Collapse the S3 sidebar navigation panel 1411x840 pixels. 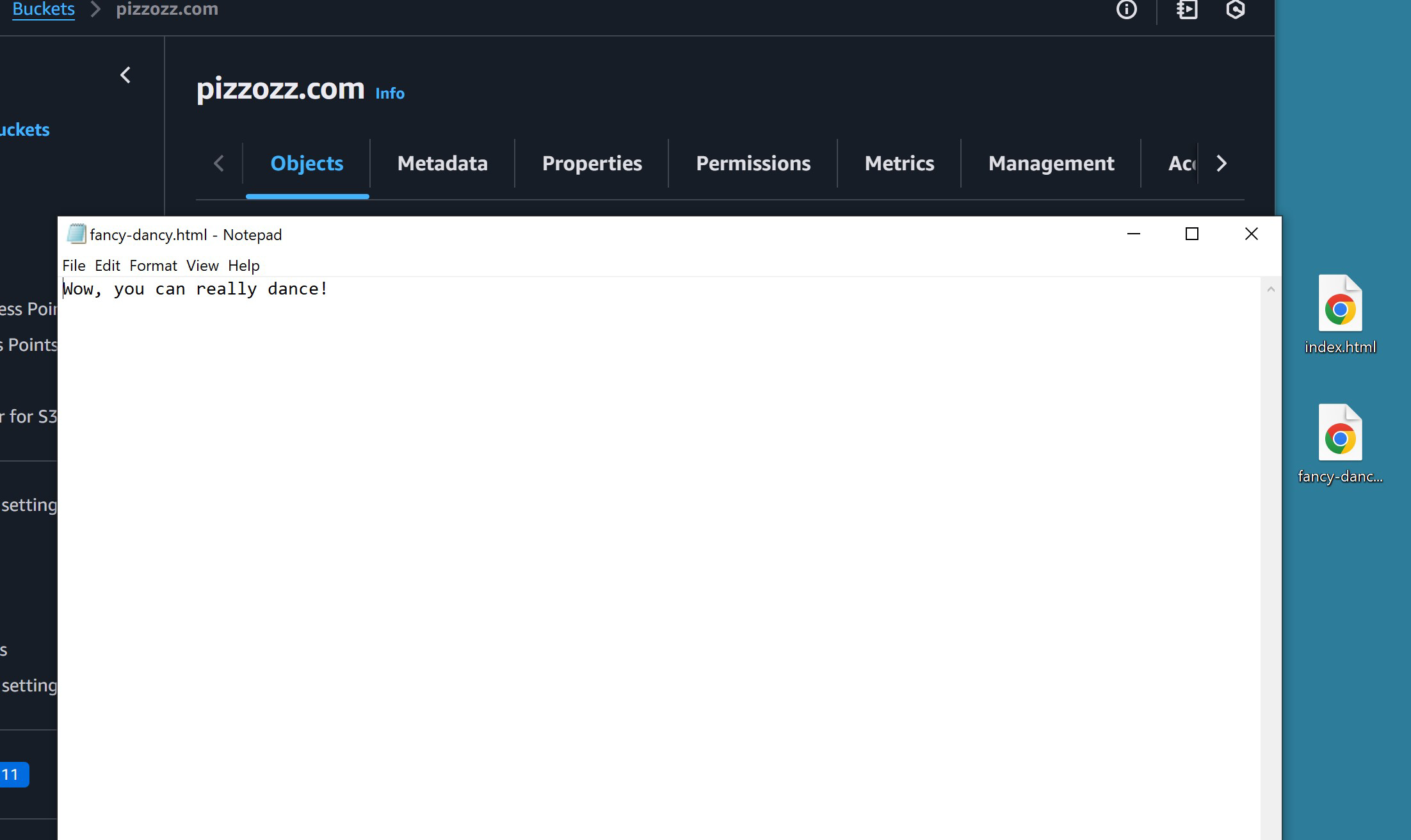click(125, 76)
